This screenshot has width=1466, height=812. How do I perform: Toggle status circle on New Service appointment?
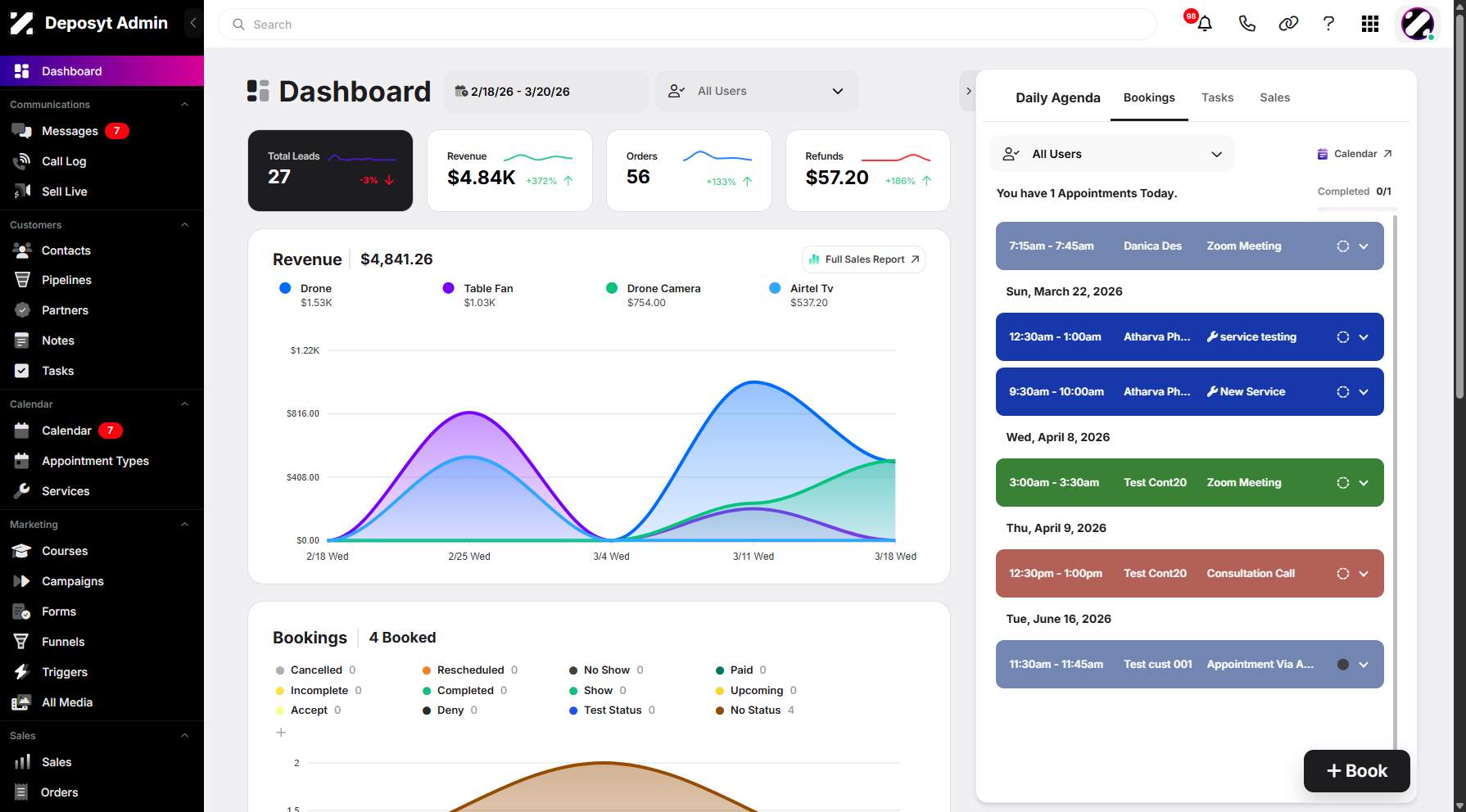coord(1343,392)
